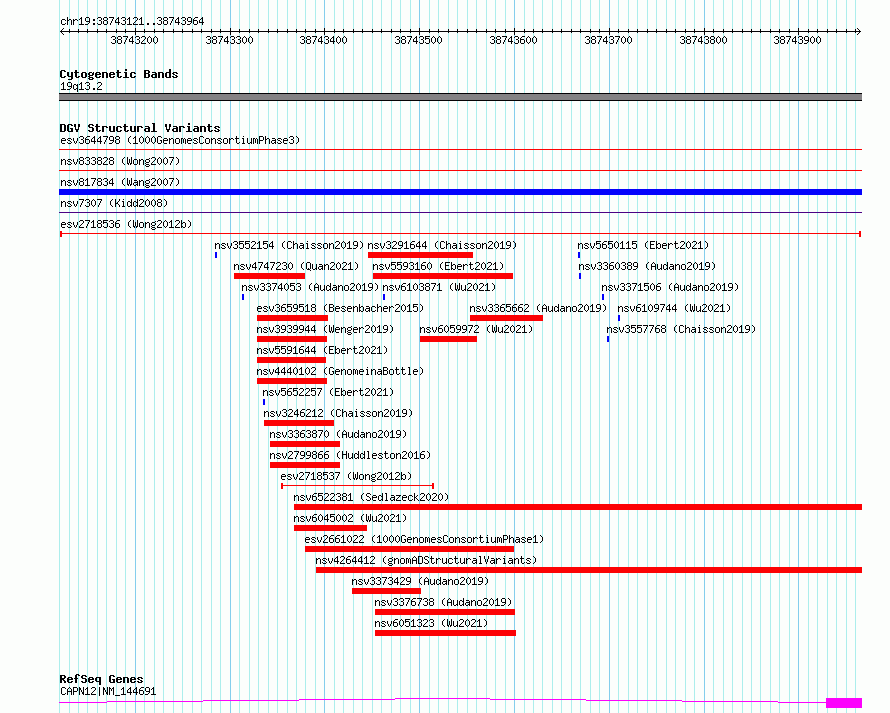The width and height of the screenshot is (890, 713).
Task: Click the esv3644798 1000GenomesConsortiumPhase3 variant label
Action: [180, 140]
